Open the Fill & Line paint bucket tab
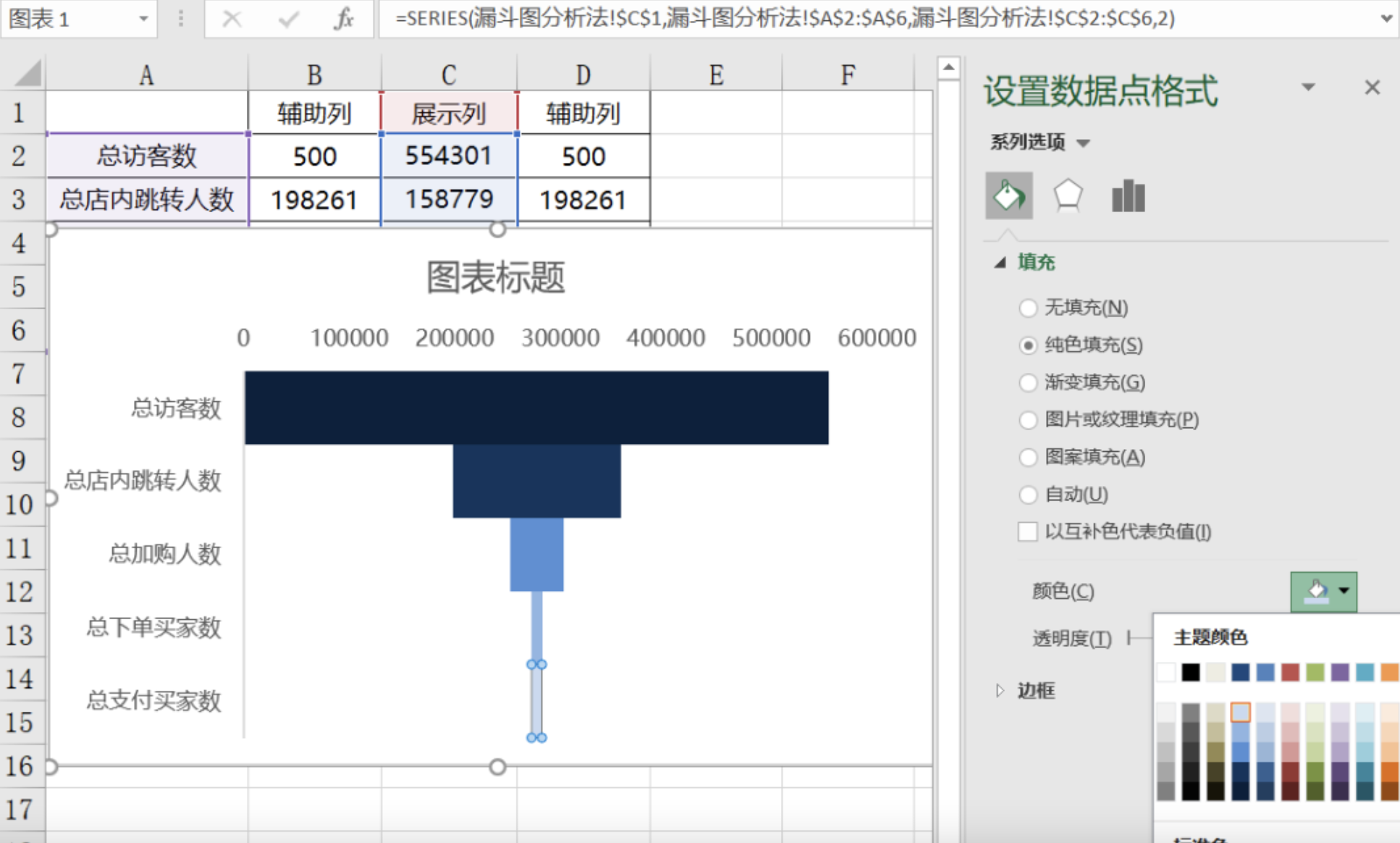The image size is (1400, 843). pyautogui.click(x=1008, y=196)
